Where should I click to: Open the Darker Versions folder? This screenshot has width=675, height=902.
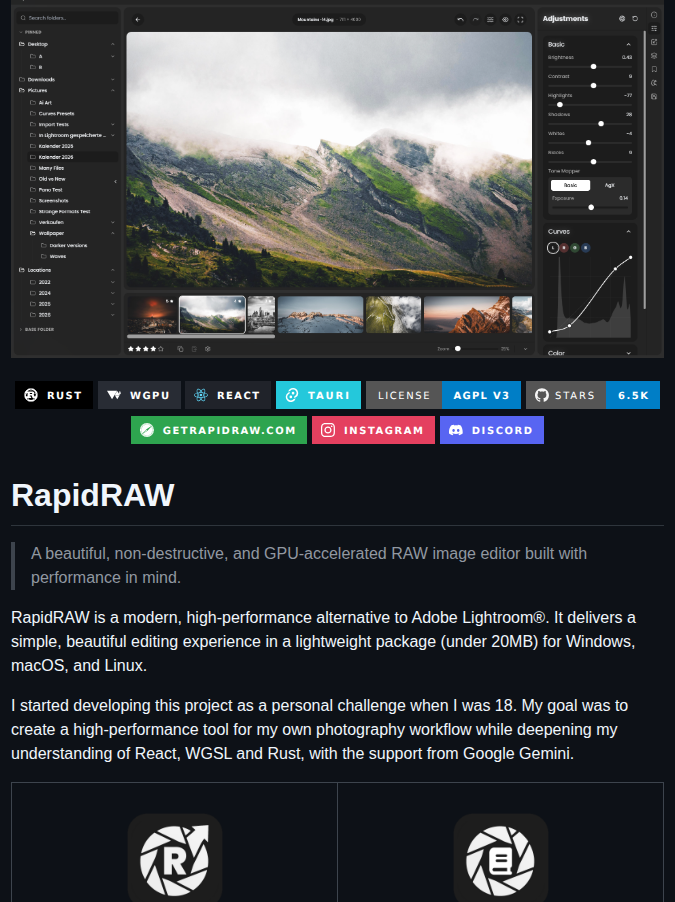[x=68, y=245]
